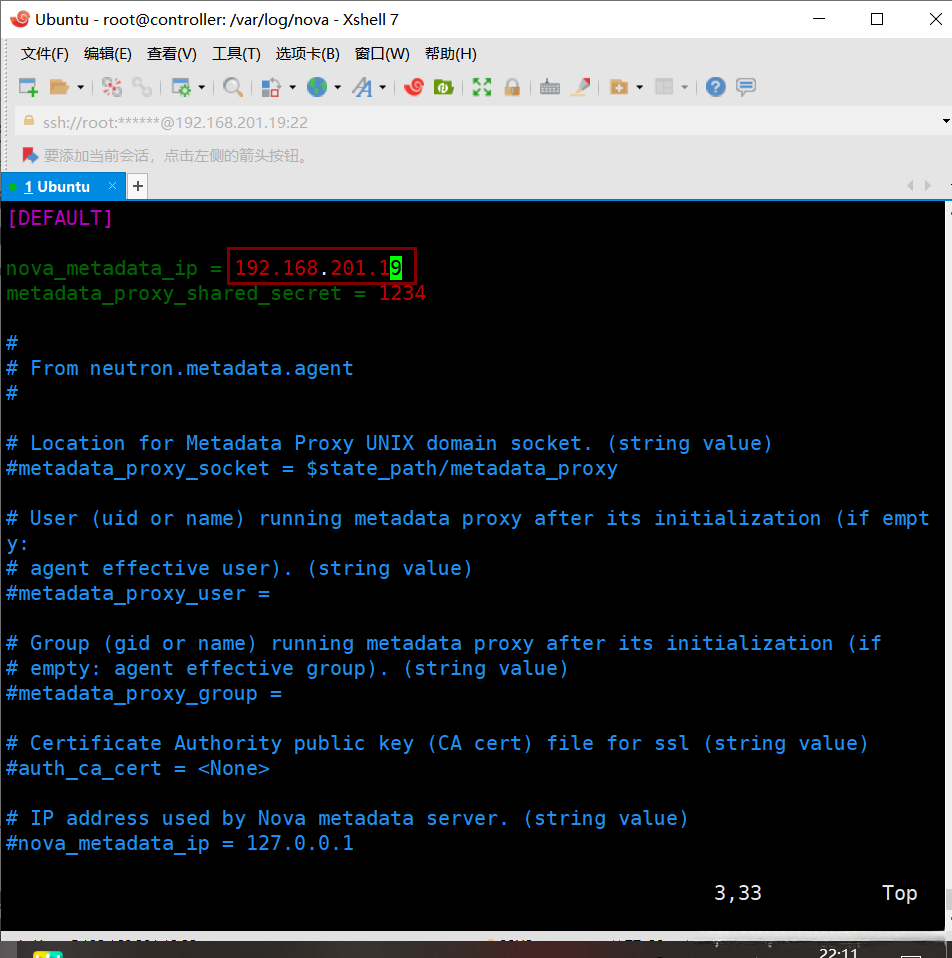Add a new tab with plus button

138,186
